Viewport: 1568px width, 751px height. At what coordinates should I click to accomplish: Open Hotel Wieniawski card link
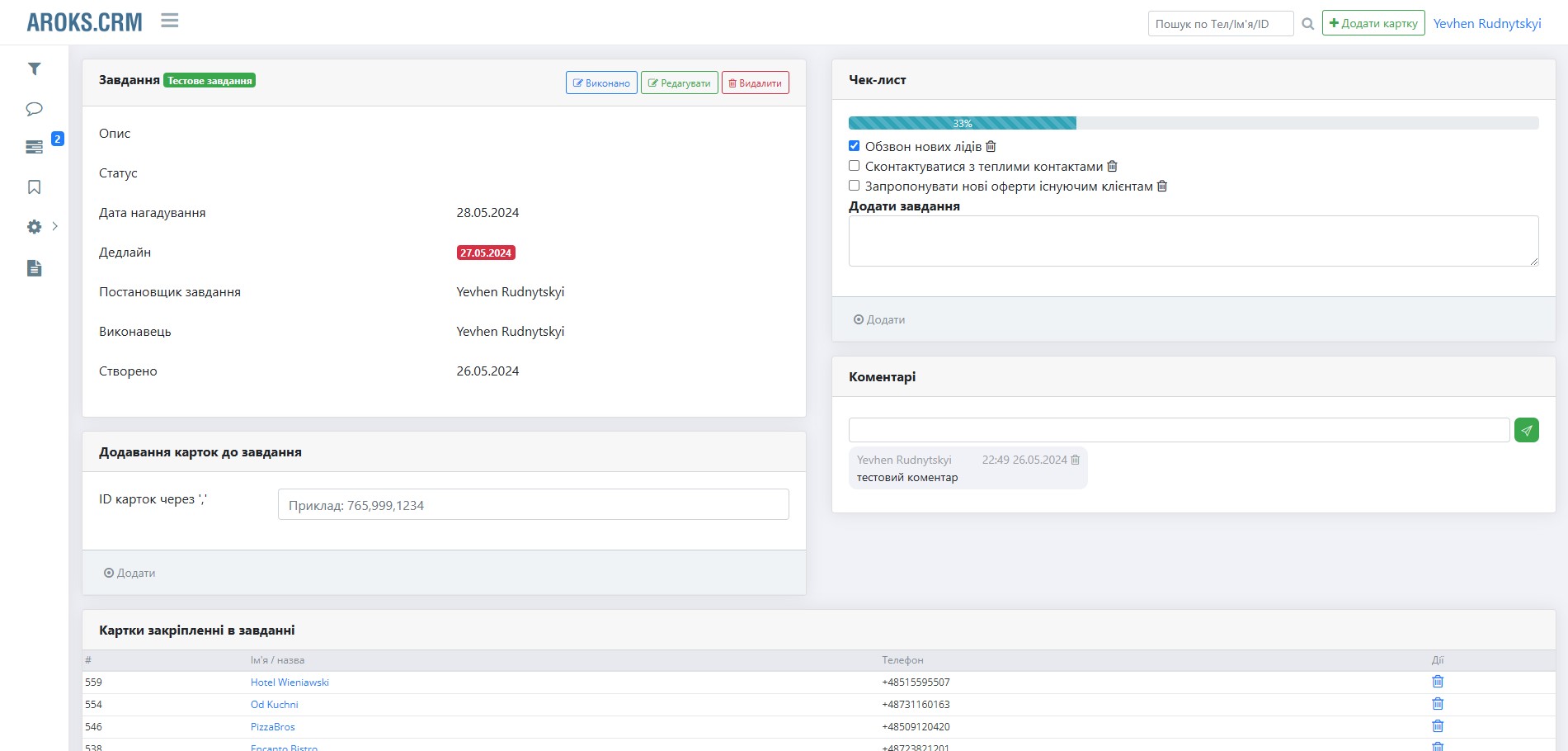pos(290,683)
